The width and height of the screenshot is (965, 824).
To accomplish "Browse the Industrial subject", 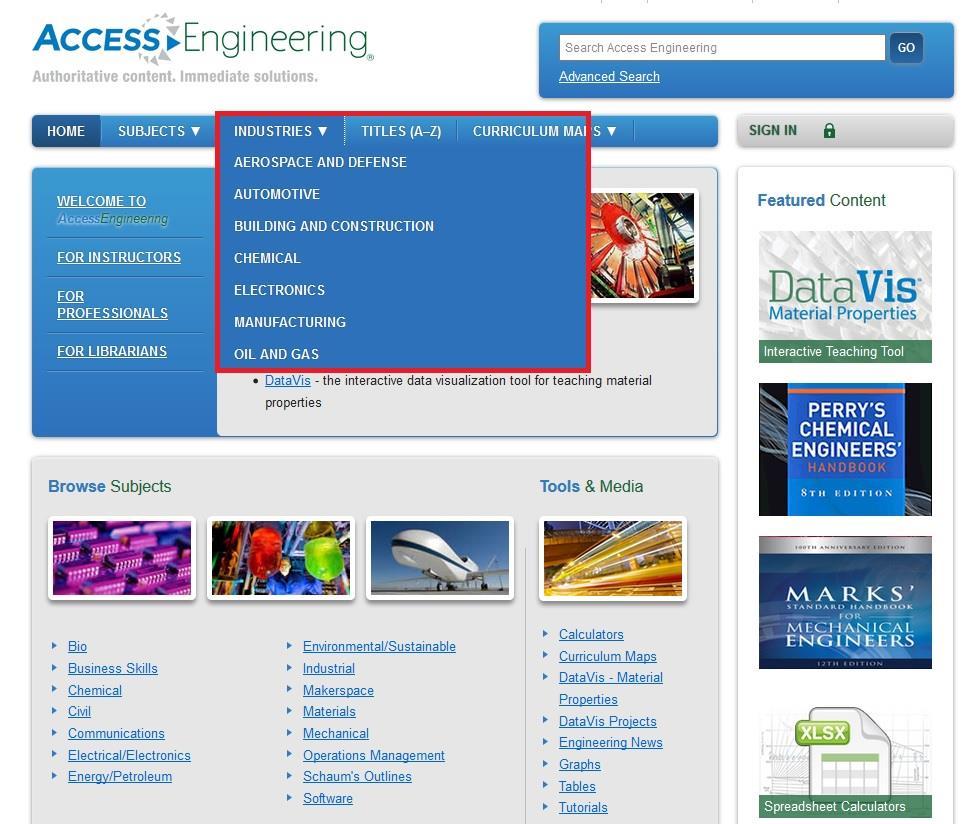I will (329, 668).
